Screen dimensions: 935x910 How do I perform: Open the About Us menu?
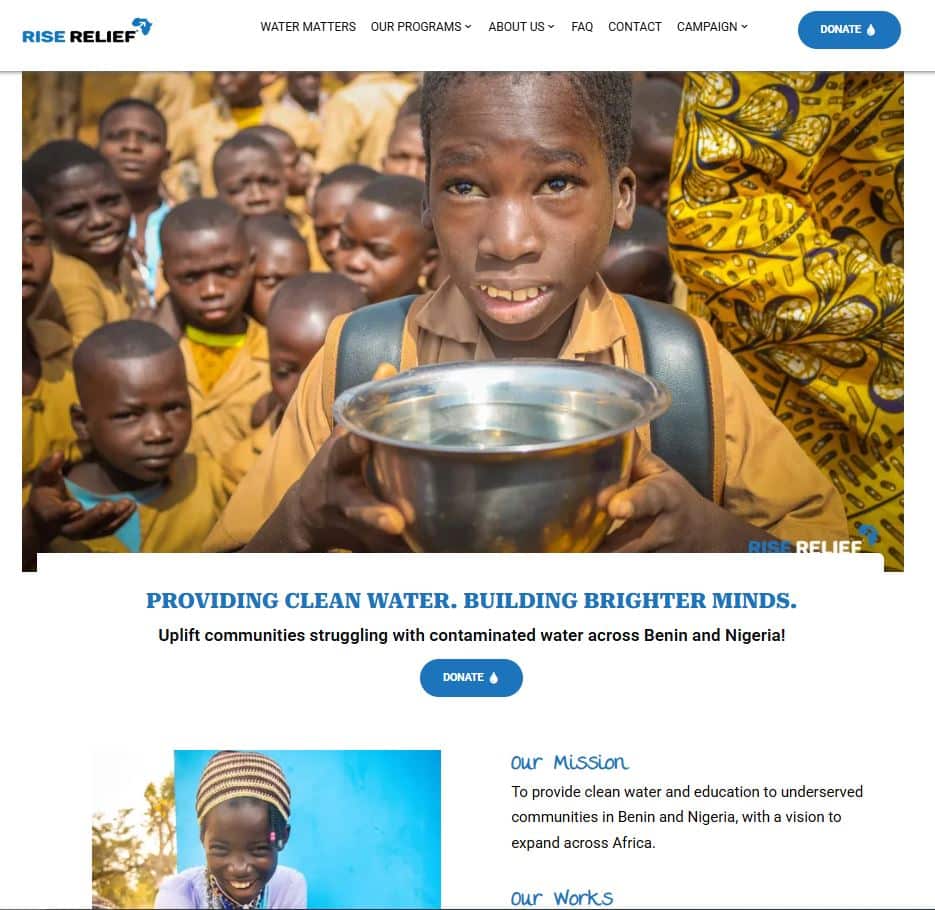[x=521, y=27]
